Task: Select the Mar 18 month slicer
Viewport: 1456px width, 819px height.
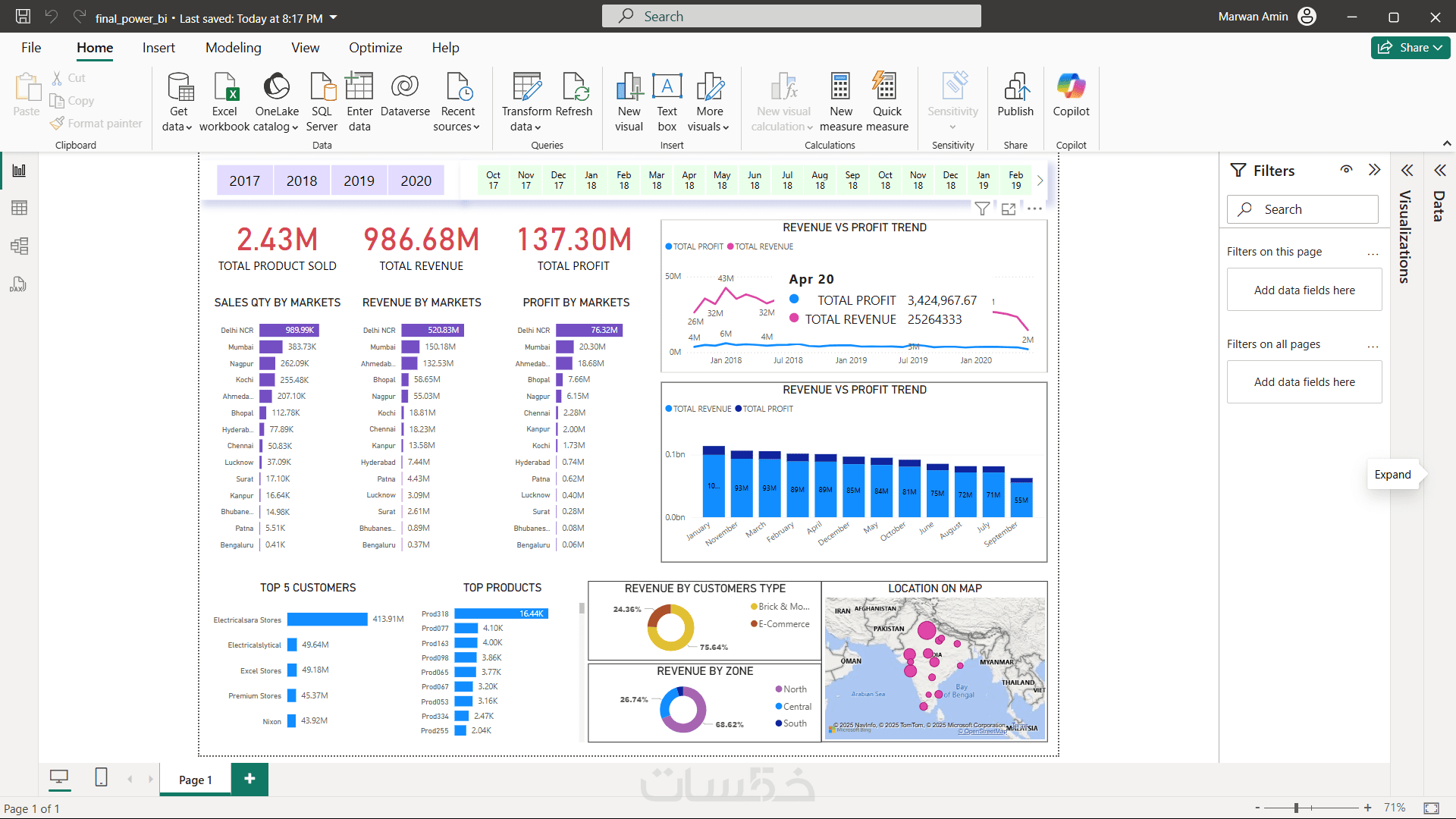Action: coord(657,180)
